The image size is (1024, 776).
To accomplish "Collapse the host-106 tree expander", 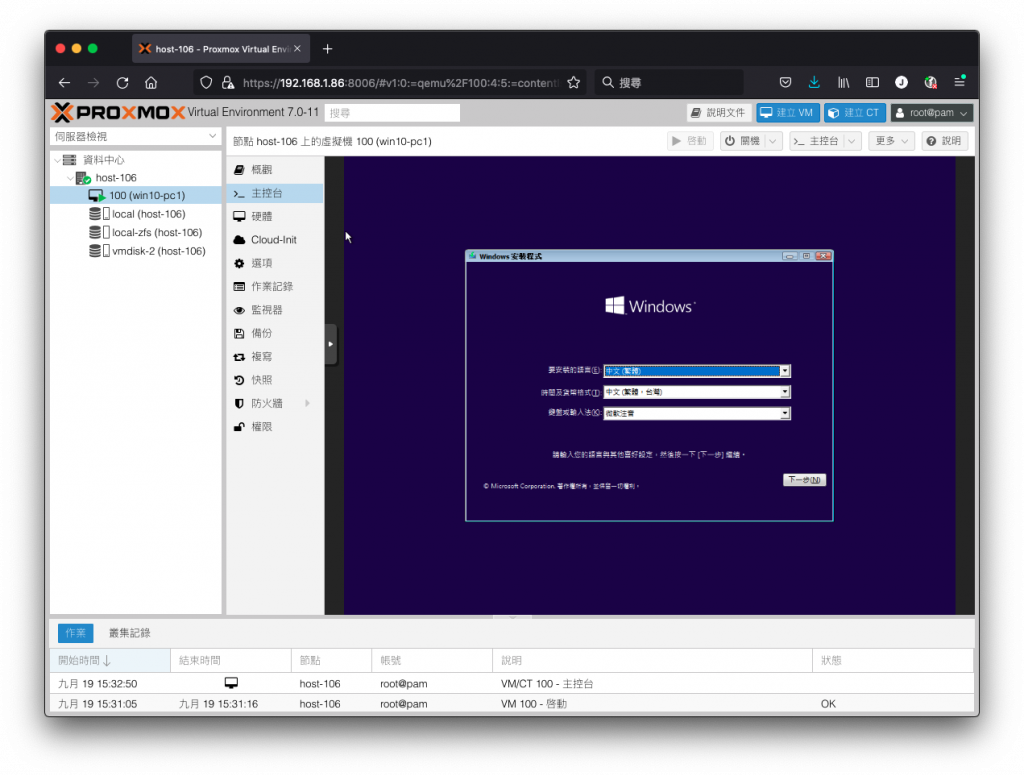I will click(70, 178).
